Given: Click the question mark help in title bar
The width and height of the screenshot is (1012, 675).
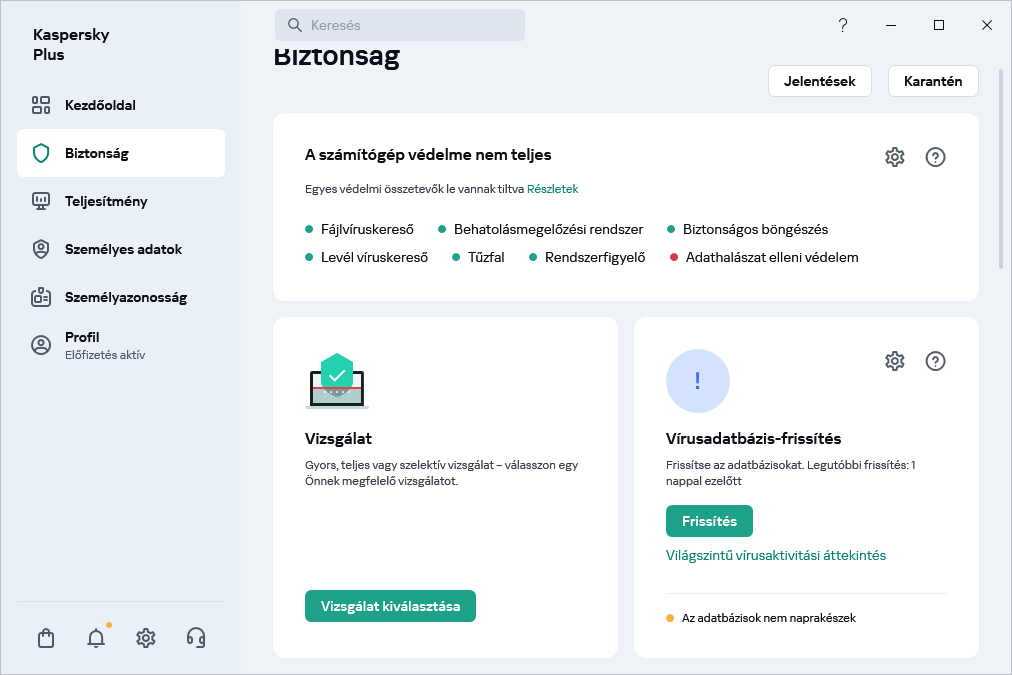Looking at the screenshot, I should (x=843, y=25).
